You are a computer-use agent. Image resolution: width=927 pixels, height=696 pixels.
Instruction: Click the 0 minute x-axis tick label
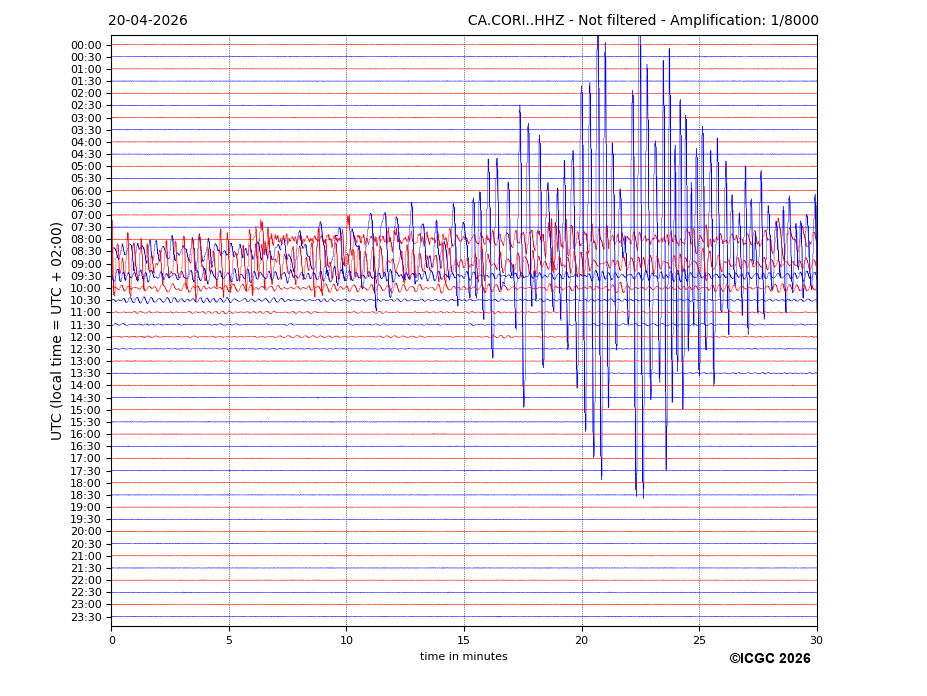coord(112,640)
